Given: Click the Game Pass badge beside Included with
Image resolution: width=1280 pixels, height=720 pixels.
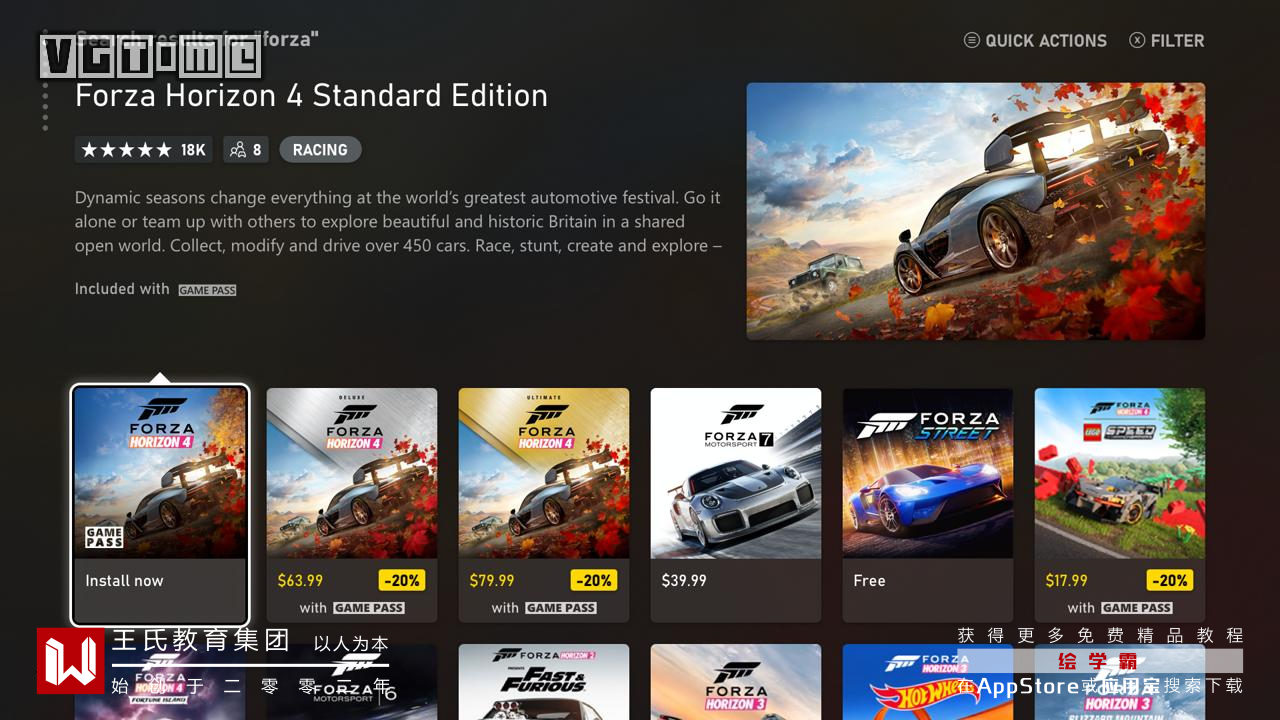Looking at the screenshot, I should coord(207,290).
